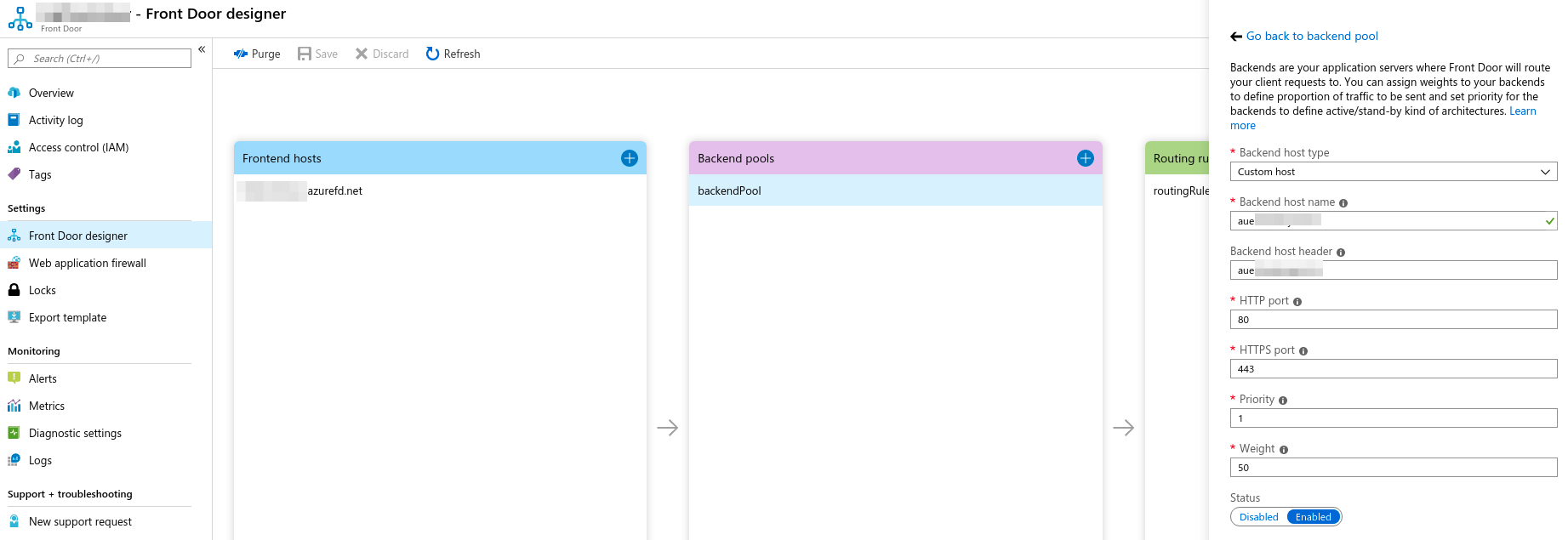Click the Activity log icon

[x=14, y=120]
